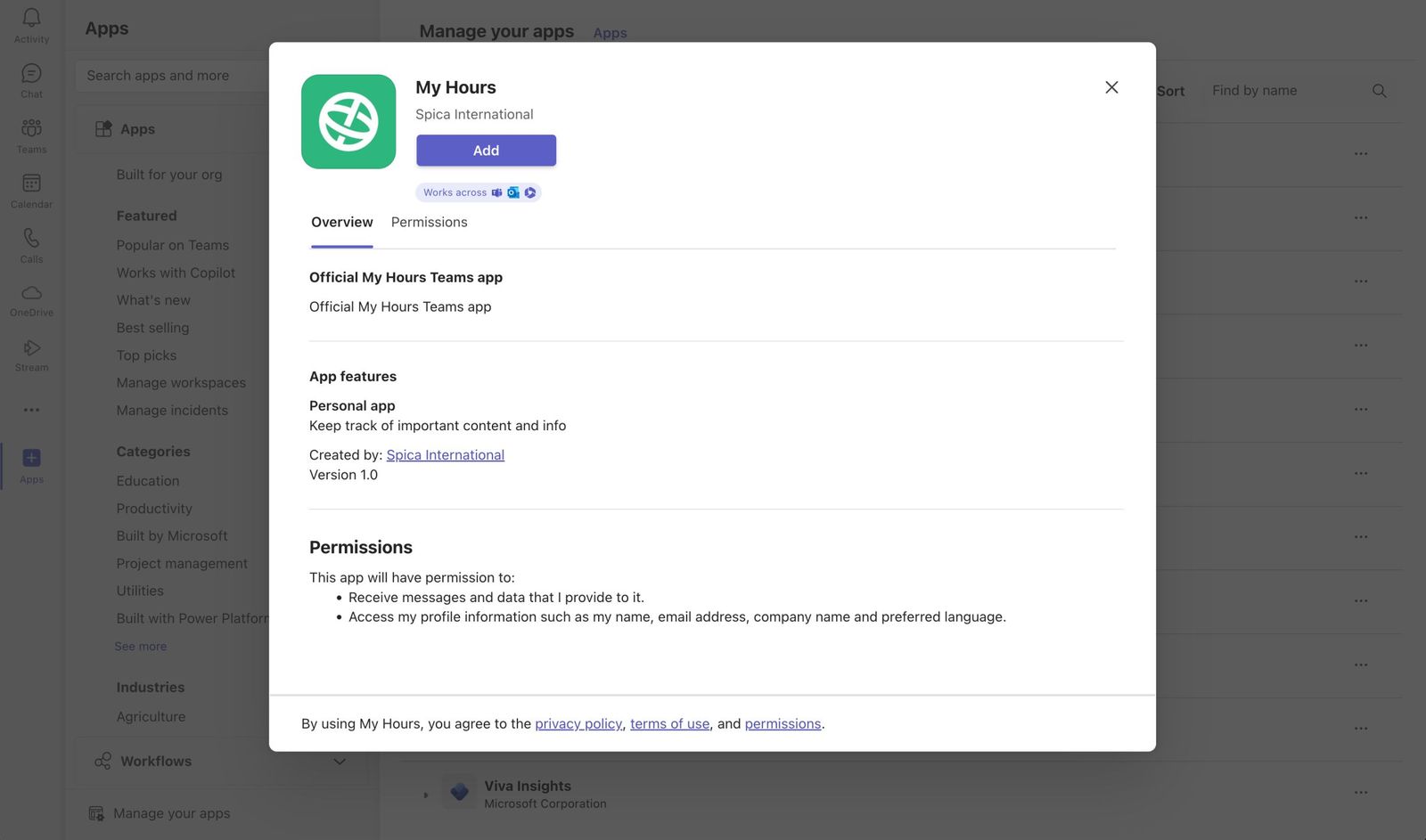The width and height of the screenshot is (1426, 840).
Task: Open Calls from the sidebar
Action: [31, 242]
